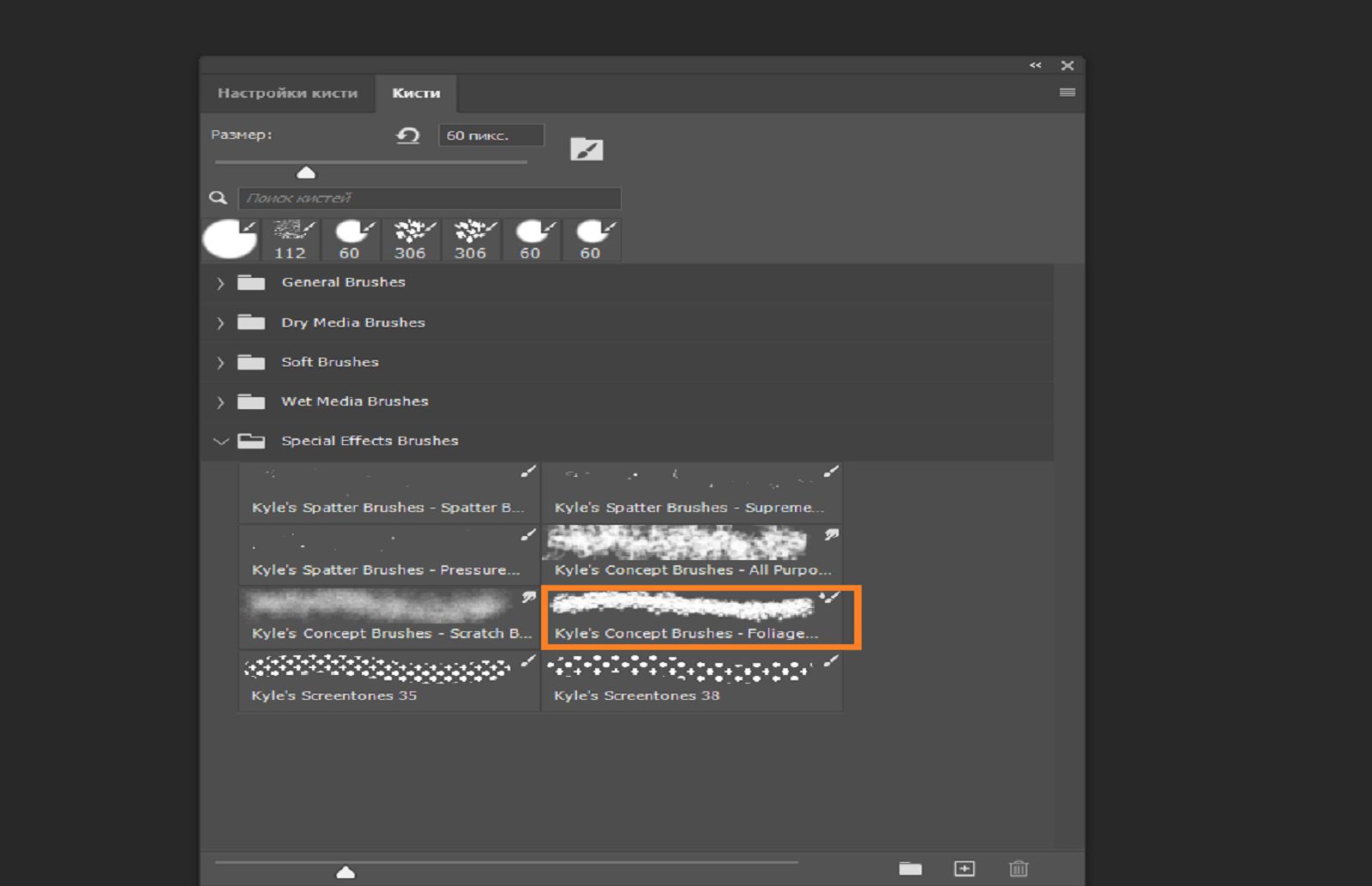Choose Kyle's Concept Brushes - All Purpo... brush
This screenshot has width=1372, height=886.
[x=692, y=555]
